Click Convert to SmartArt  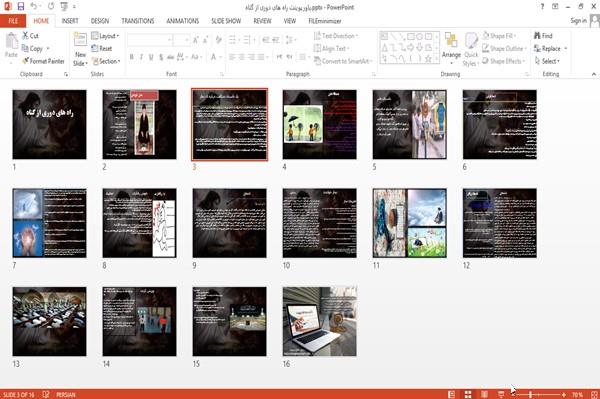tap(343, 61)
